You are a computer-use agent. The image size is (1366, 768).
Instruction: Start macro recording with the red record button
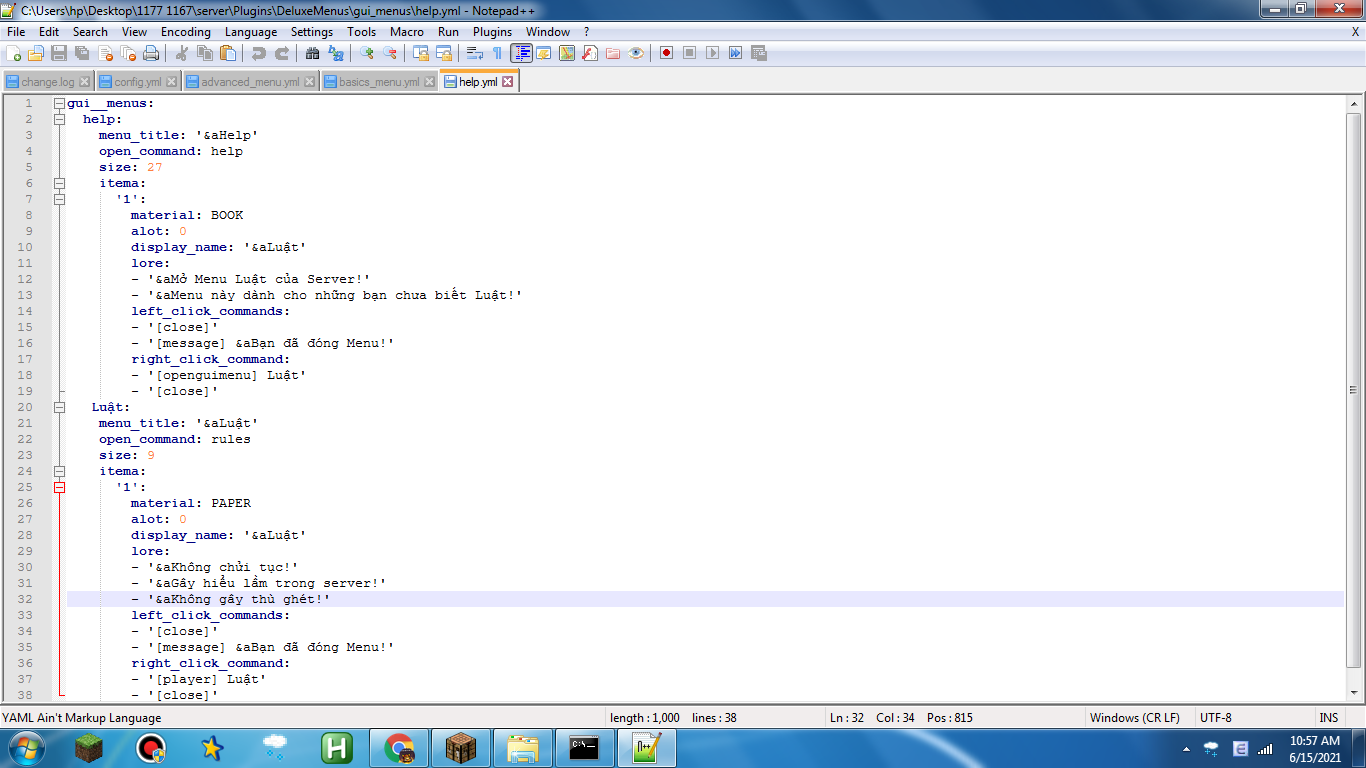point(666,53)
